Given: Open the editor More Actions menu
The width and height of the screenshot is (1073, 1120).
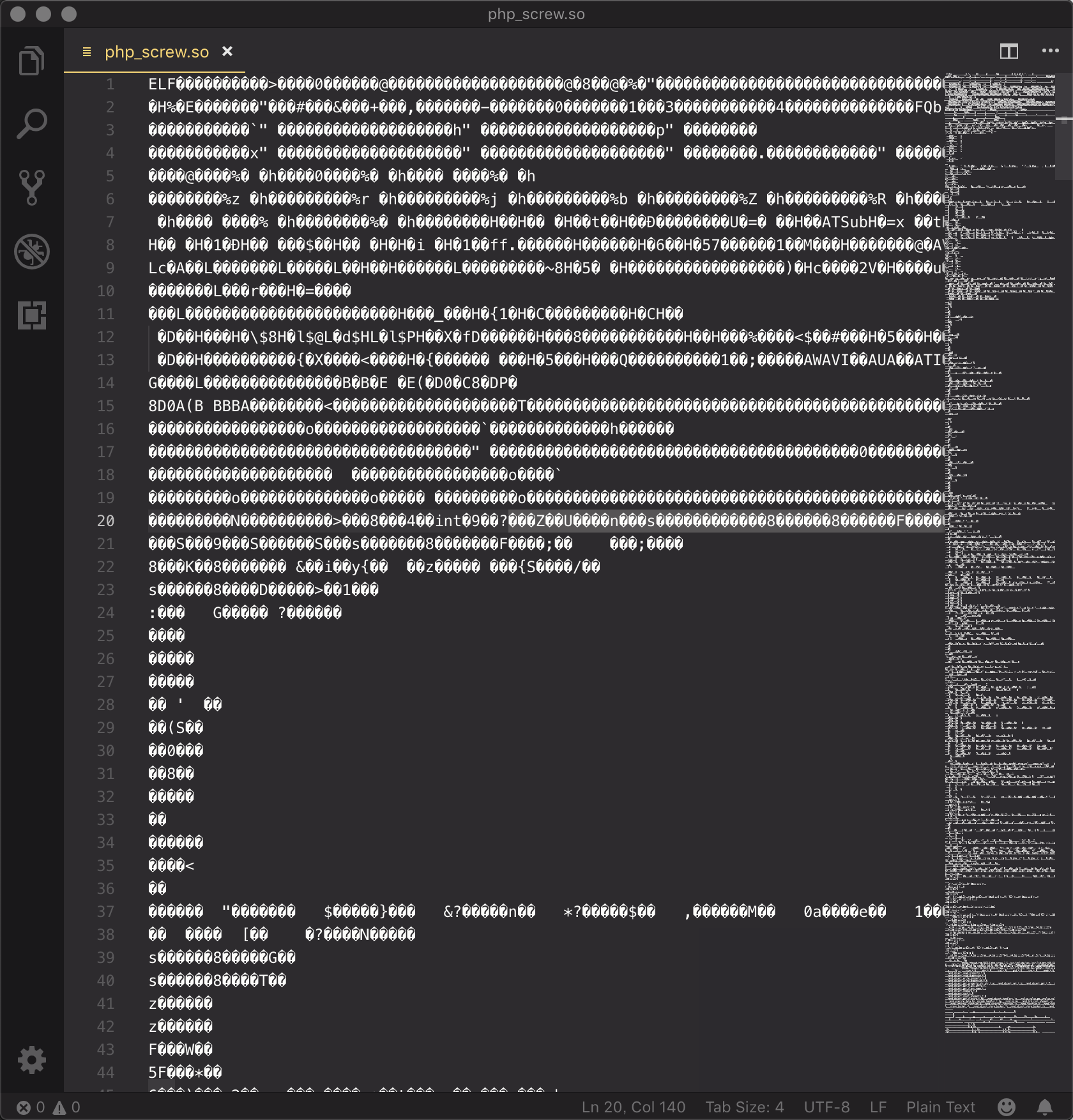Looking at the screenshot, I should [x=1049, y=52].
